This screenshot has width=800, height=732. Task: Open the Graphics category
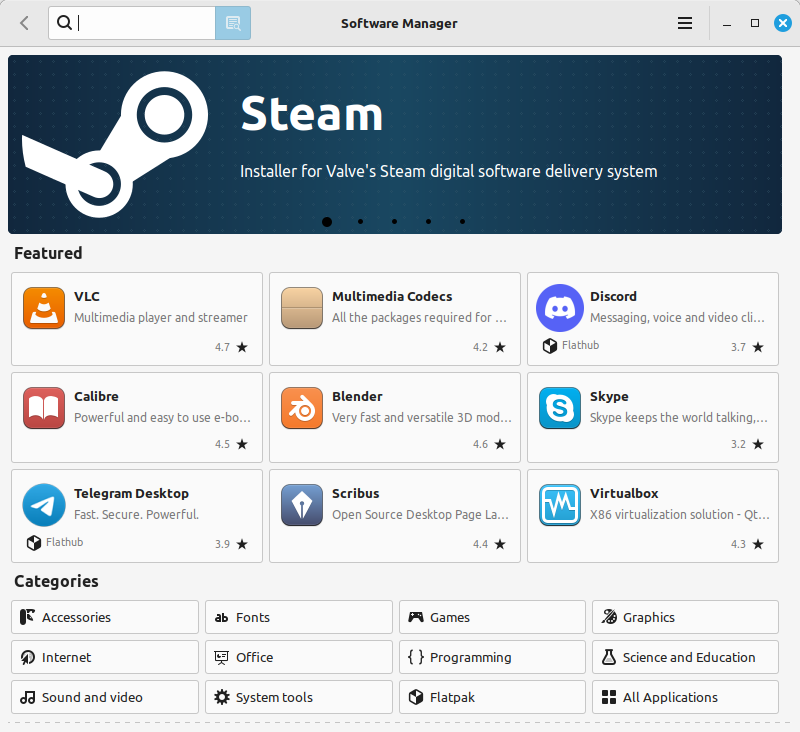click(685, 617)
